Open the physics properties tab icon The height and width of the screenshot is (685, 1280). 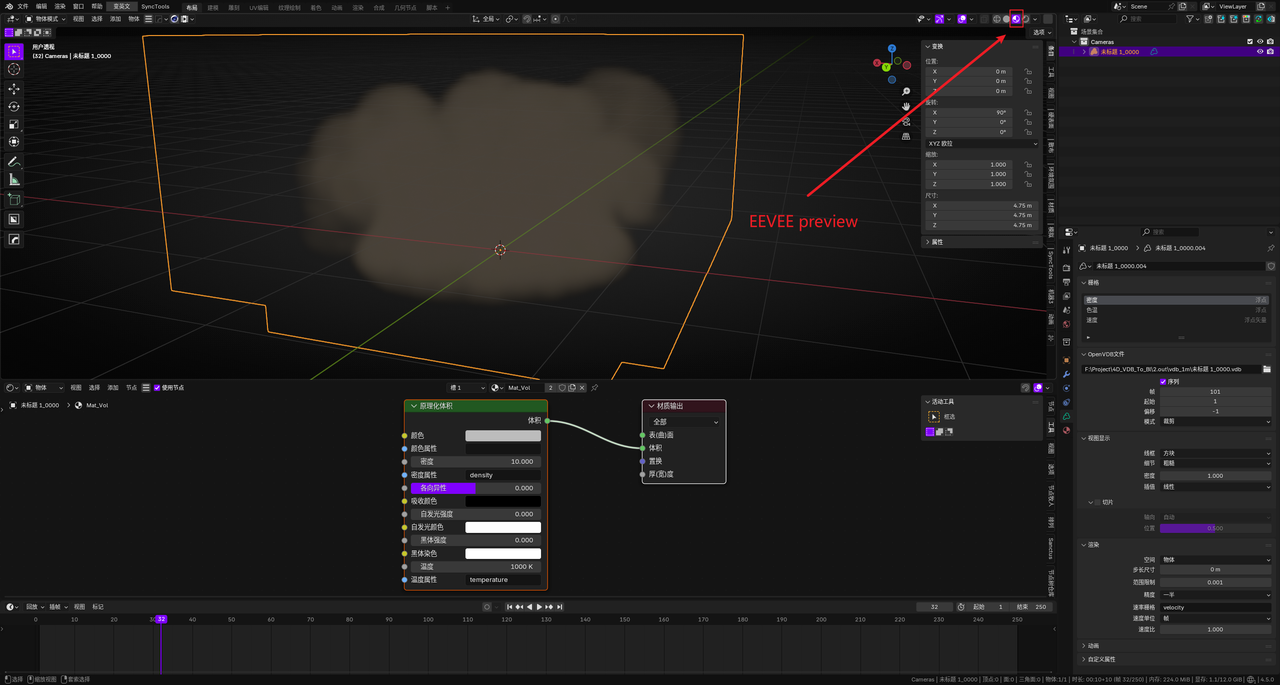(x=1067, y=388)
